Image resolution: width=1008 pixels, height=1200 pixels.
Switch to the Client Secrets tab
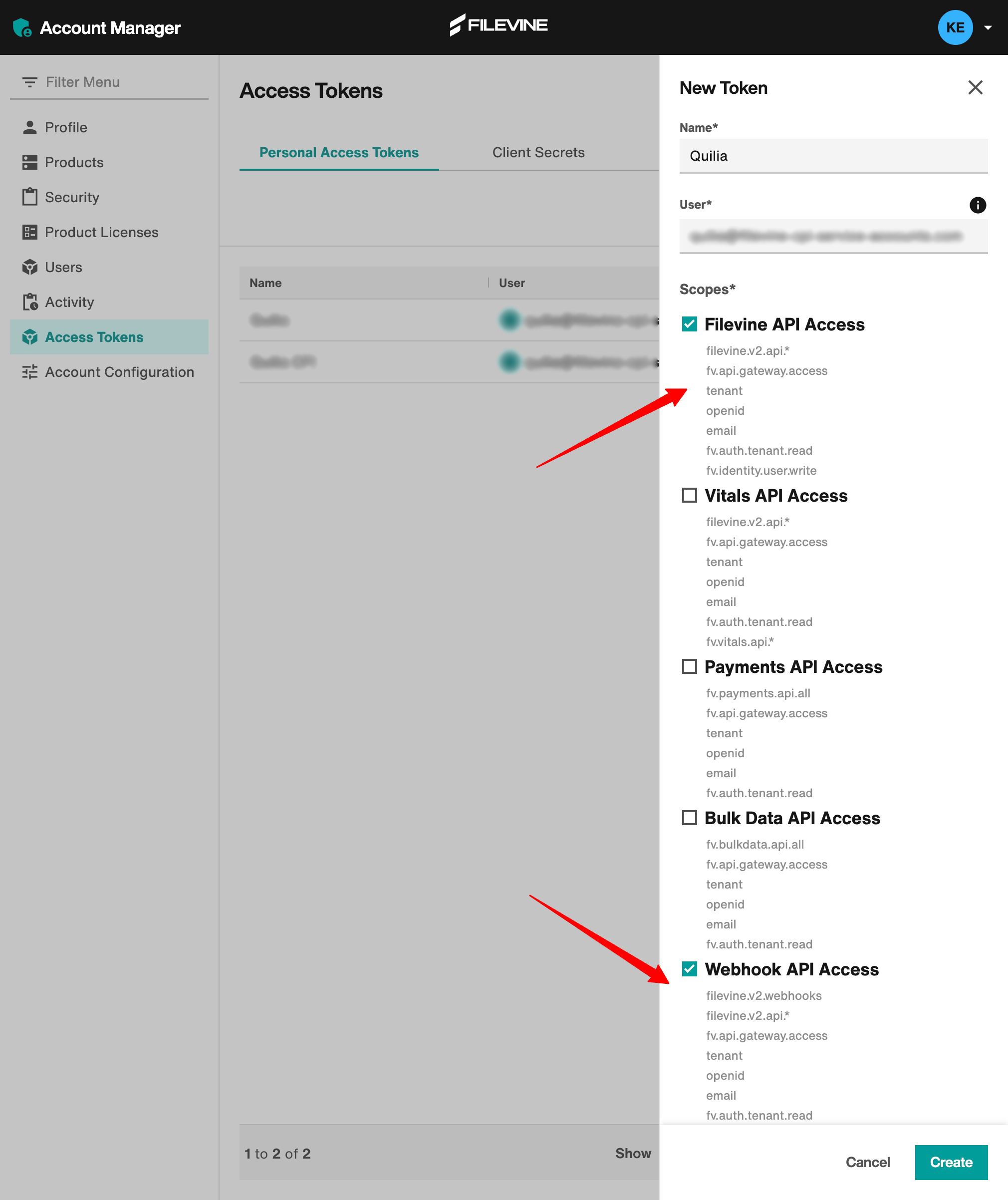tap(538, 153)
